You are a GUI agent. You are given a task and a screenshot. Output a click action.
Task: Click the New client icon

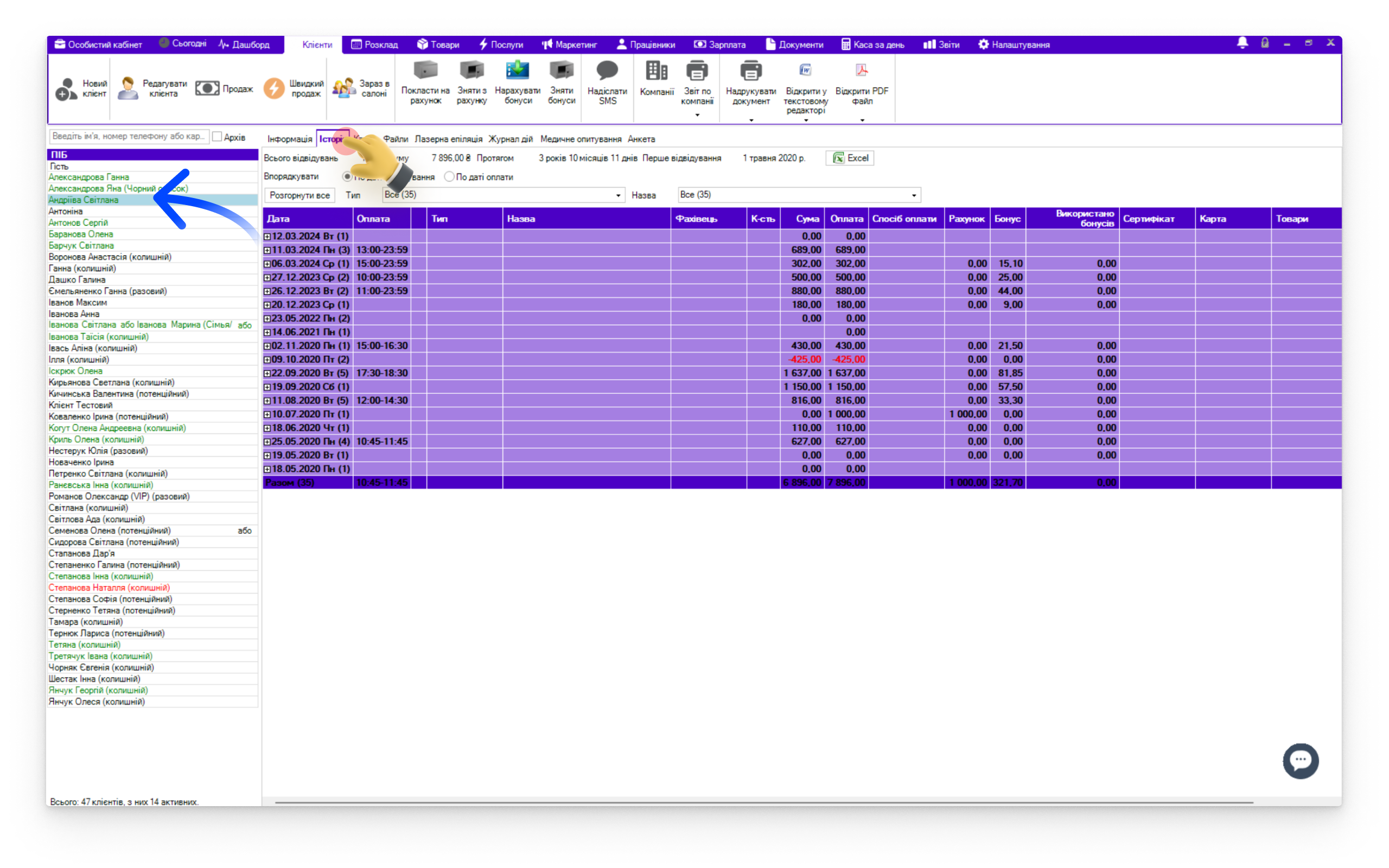coord(67,89)
